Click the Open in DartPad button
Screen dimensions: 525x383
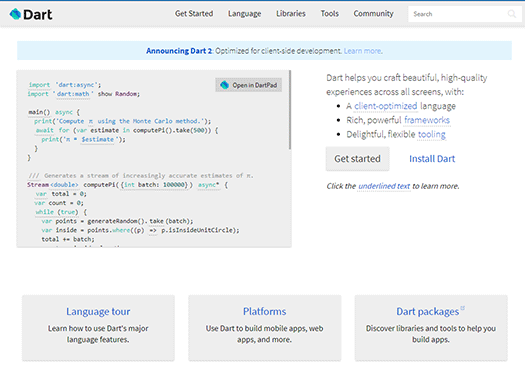[248, 85]
